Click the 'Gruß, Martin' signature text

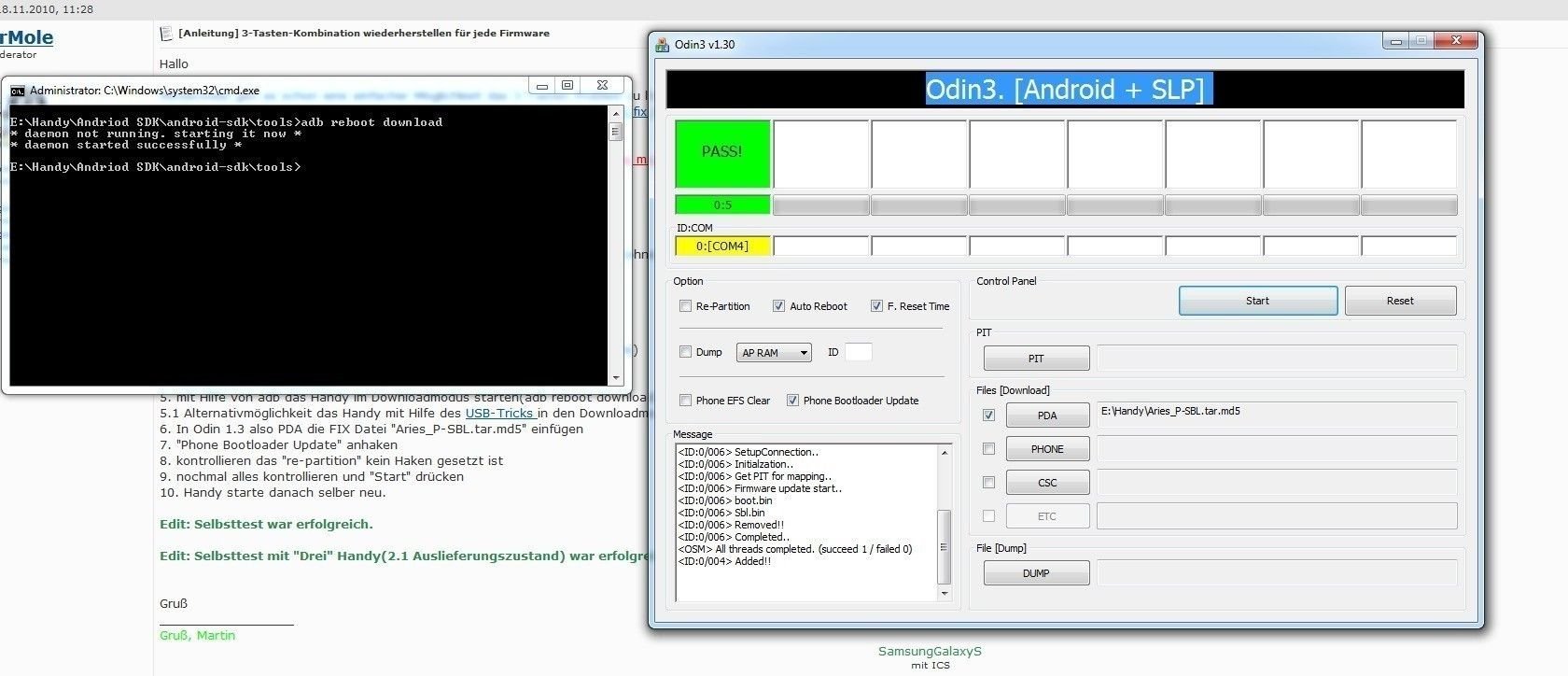tap(197, 635)
